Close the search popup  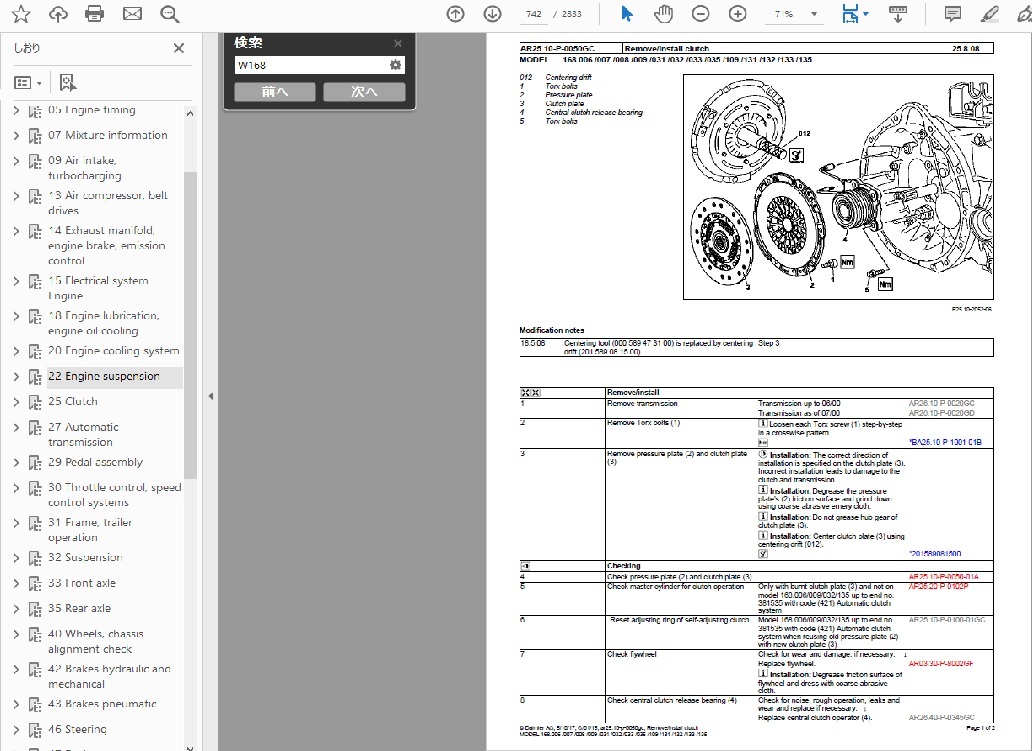[398, 43]
